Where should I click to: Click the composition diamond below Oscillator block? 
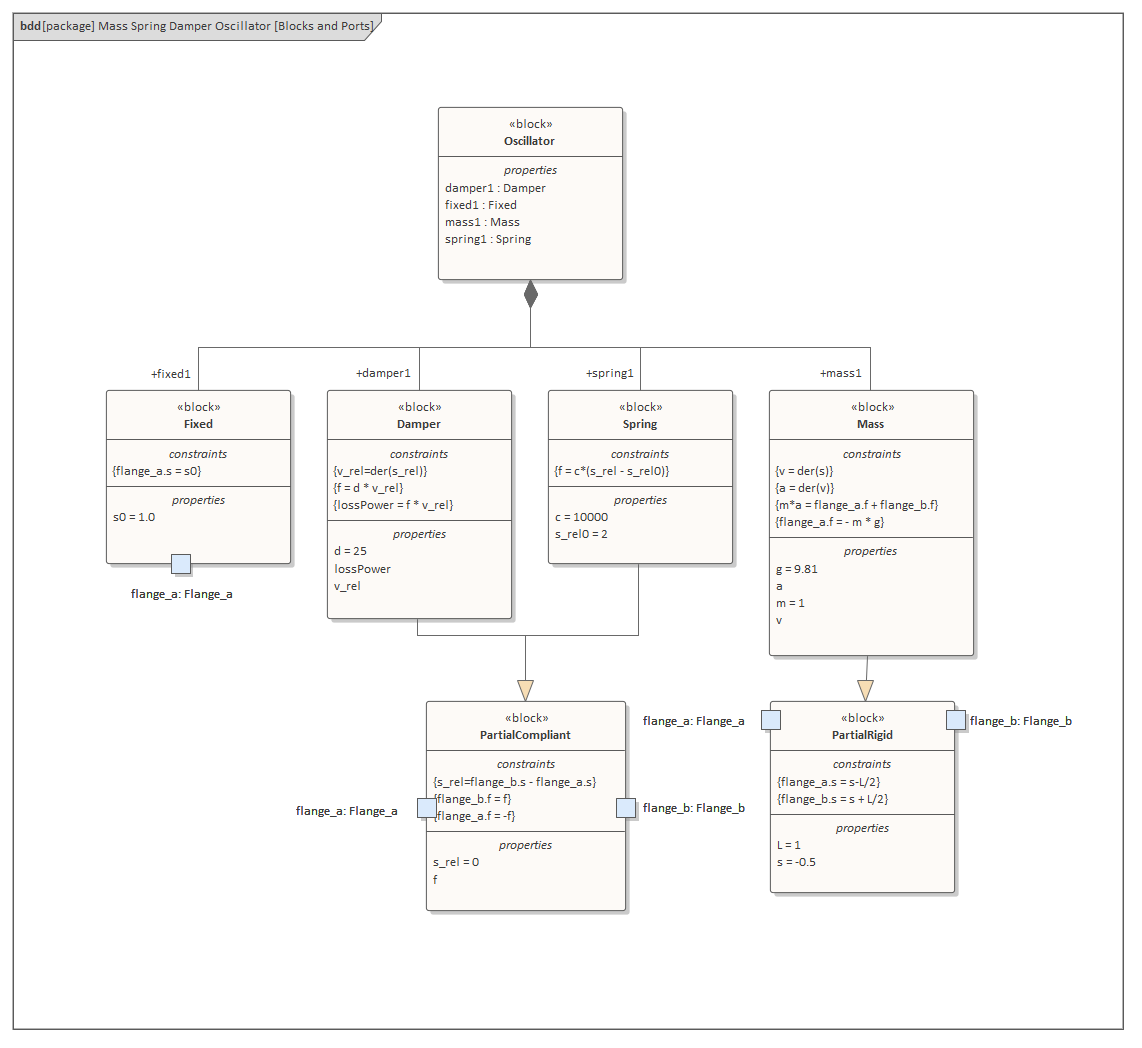[x=531, y=293]
